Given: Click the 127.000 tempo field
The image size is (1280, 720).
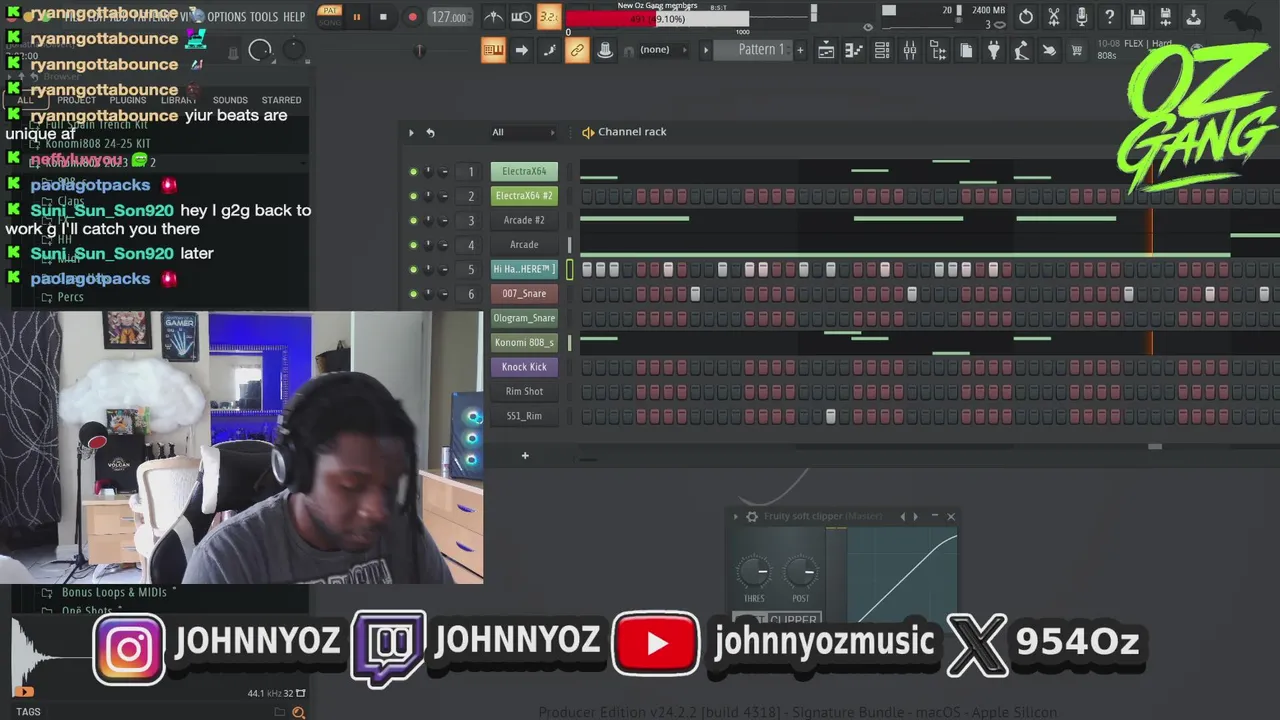Looking at the screenshot, I should click(x=449, y=17).
